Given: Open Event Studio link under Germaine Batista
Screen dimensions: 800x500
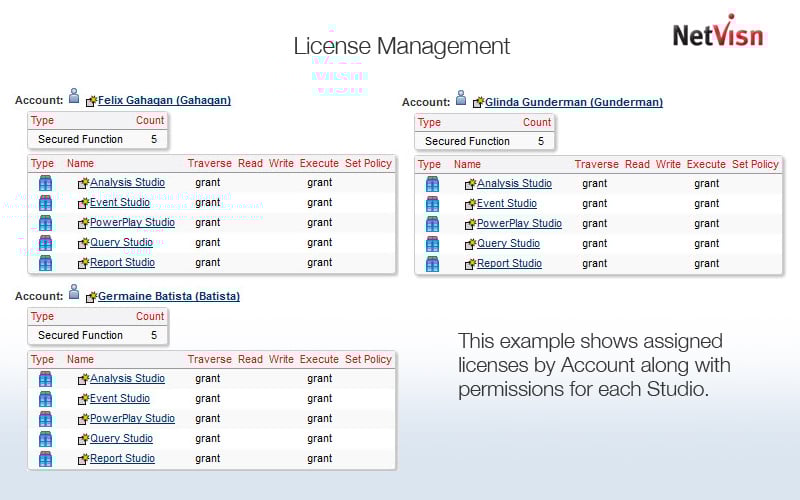Looking at the screenshot, I should pyautogui.click(x=120, y=399).
